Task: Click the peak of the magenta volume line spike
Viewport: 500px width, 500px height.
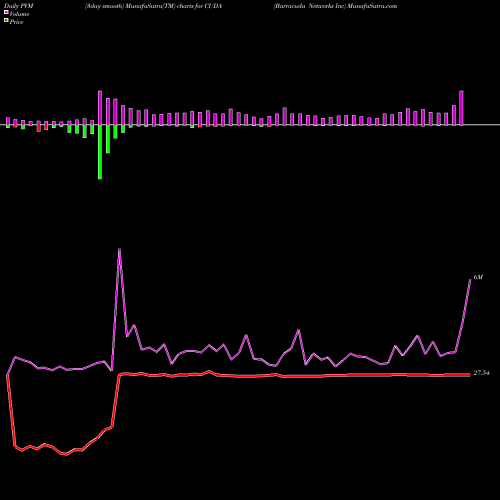Action: point(119,249)
